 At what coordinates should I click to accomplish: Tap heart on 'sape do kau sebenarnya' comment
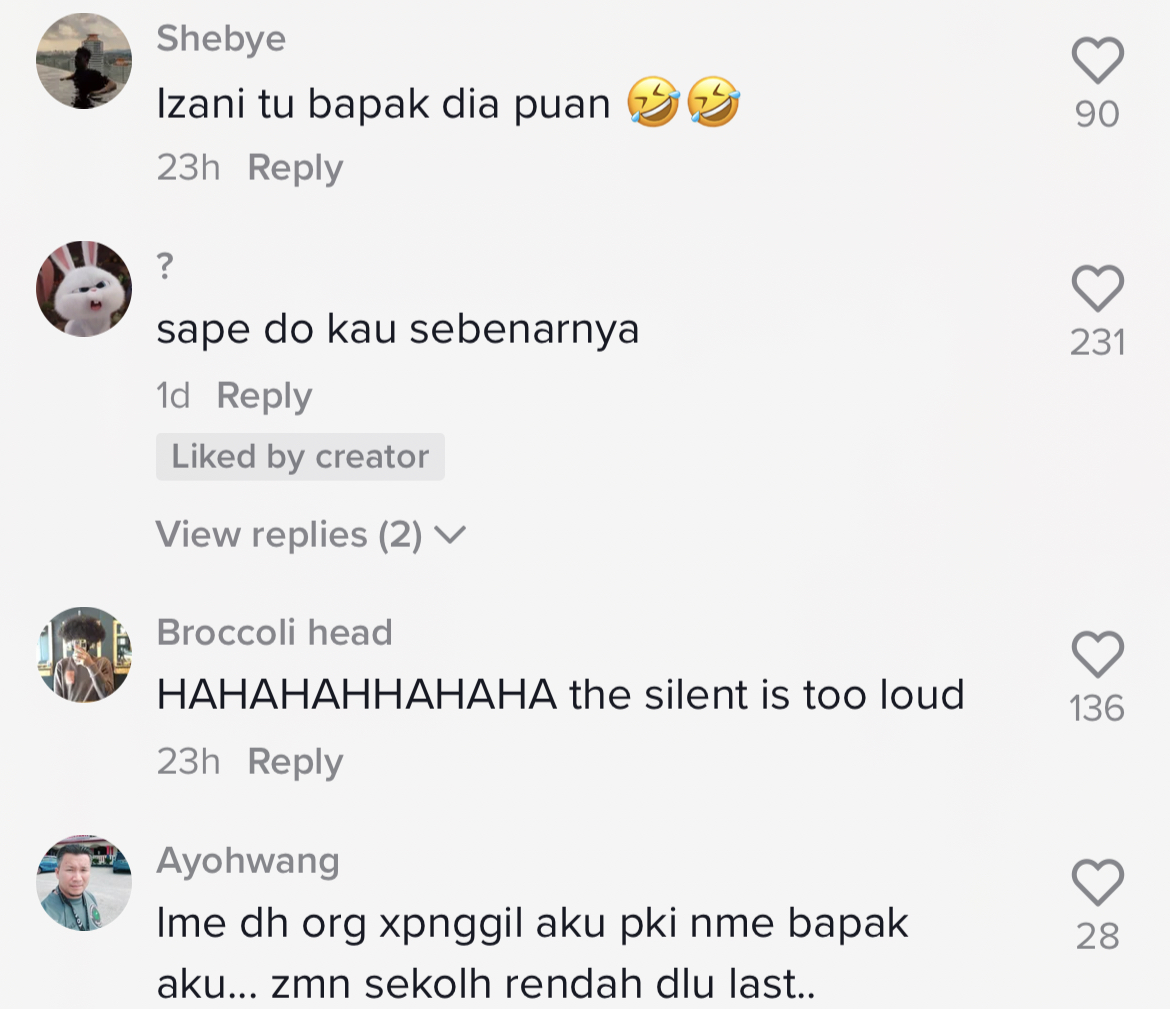tap(1097, 290)
